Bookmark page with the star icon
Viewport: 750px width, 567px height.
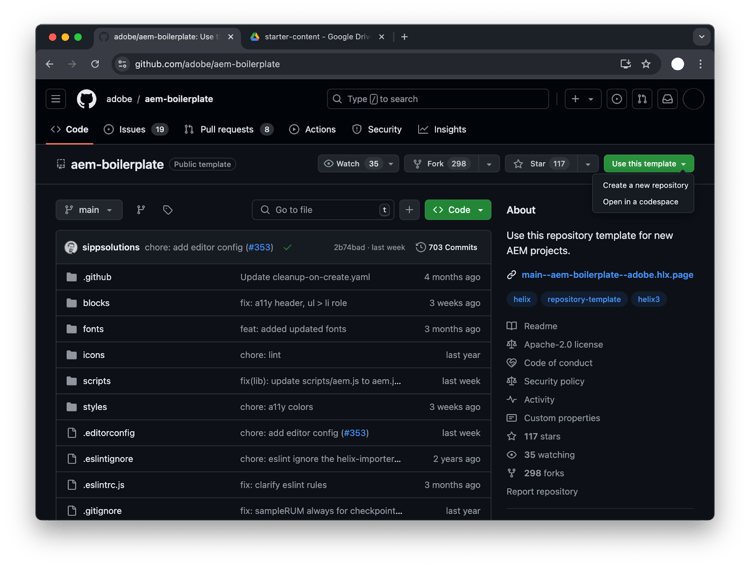pos(646,64)
